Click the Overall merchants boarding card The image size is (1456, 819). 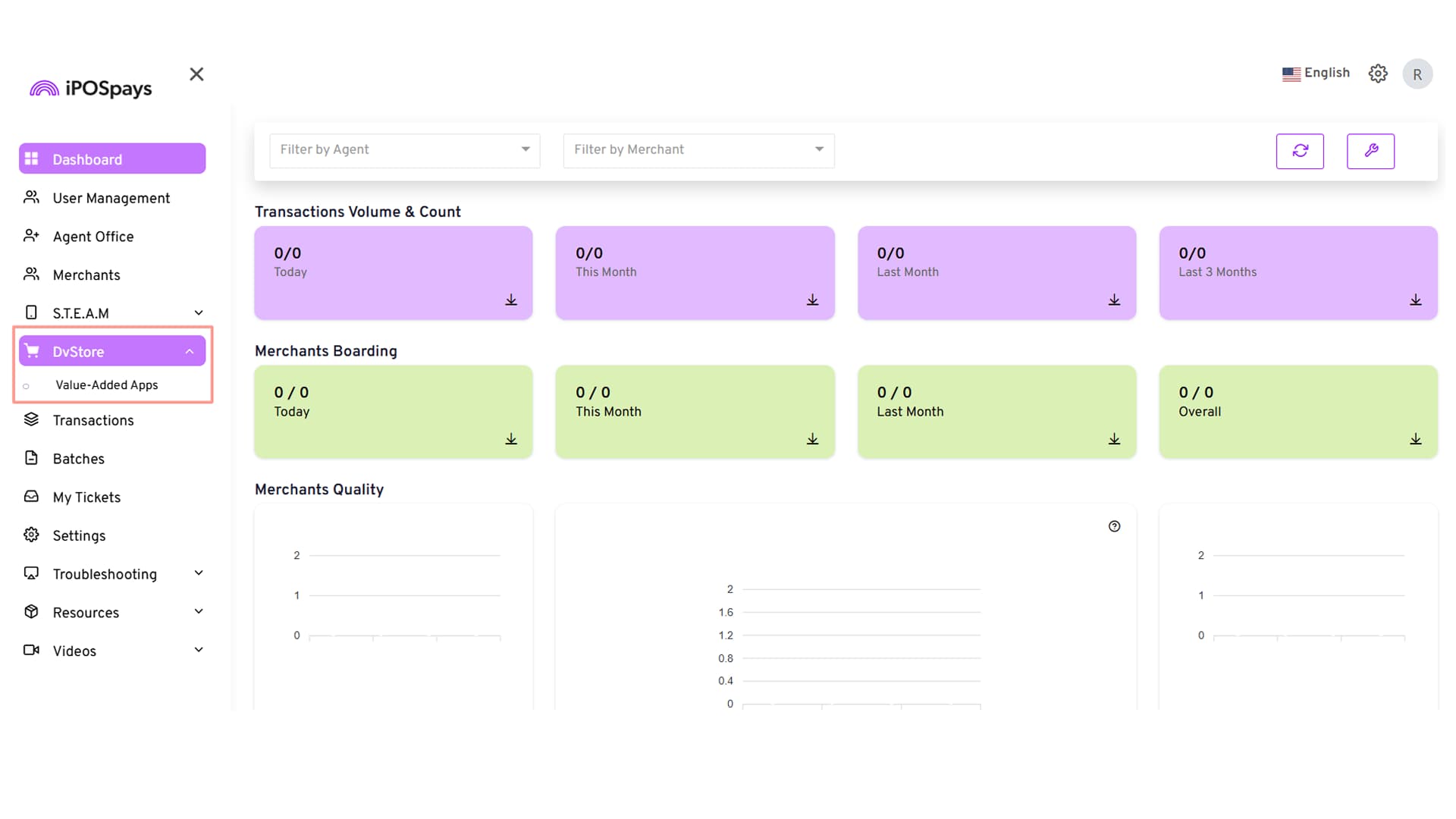[1298, 412]
